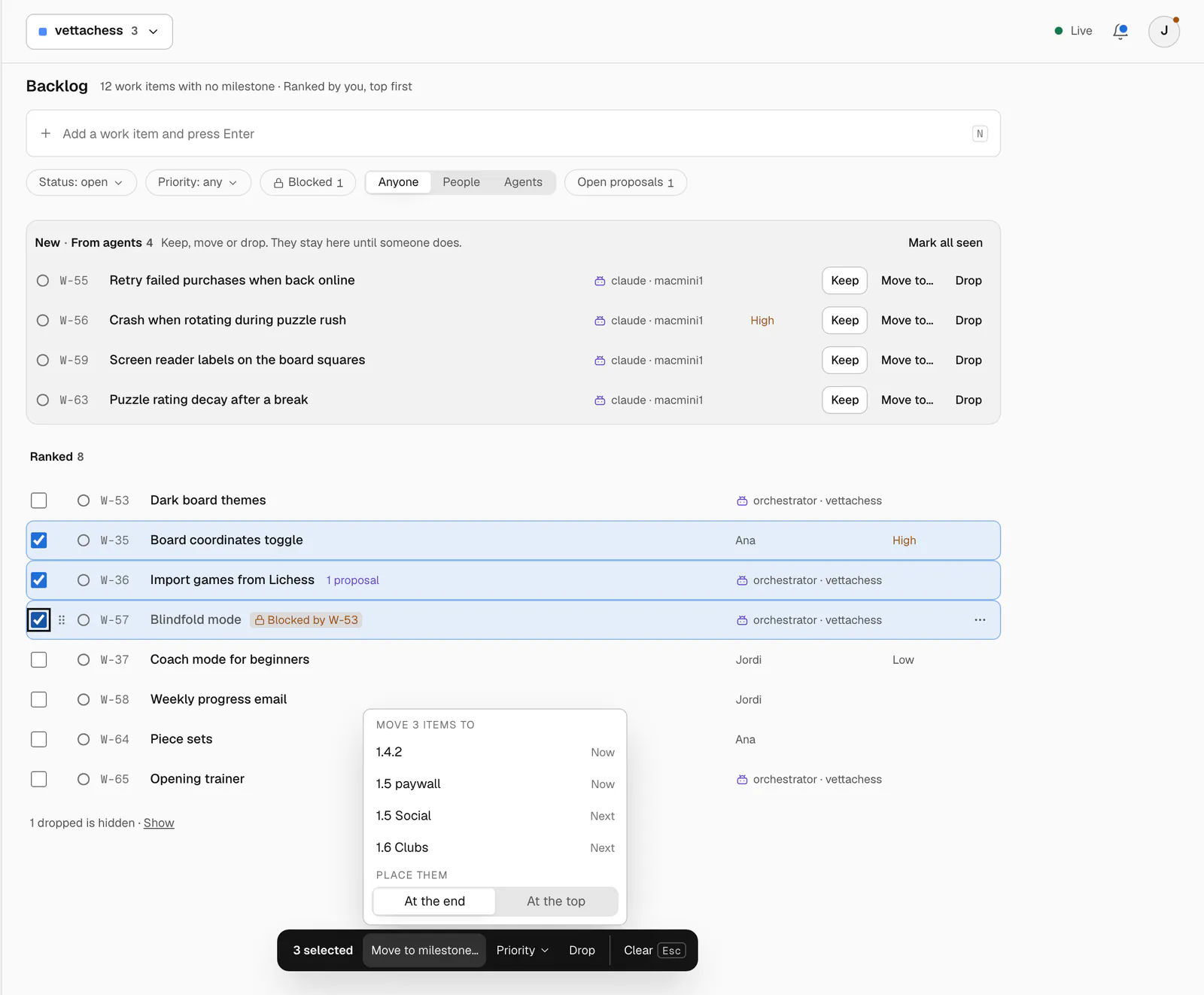Open the vettachess project switcher dropdown

click(x=99, y=32)
